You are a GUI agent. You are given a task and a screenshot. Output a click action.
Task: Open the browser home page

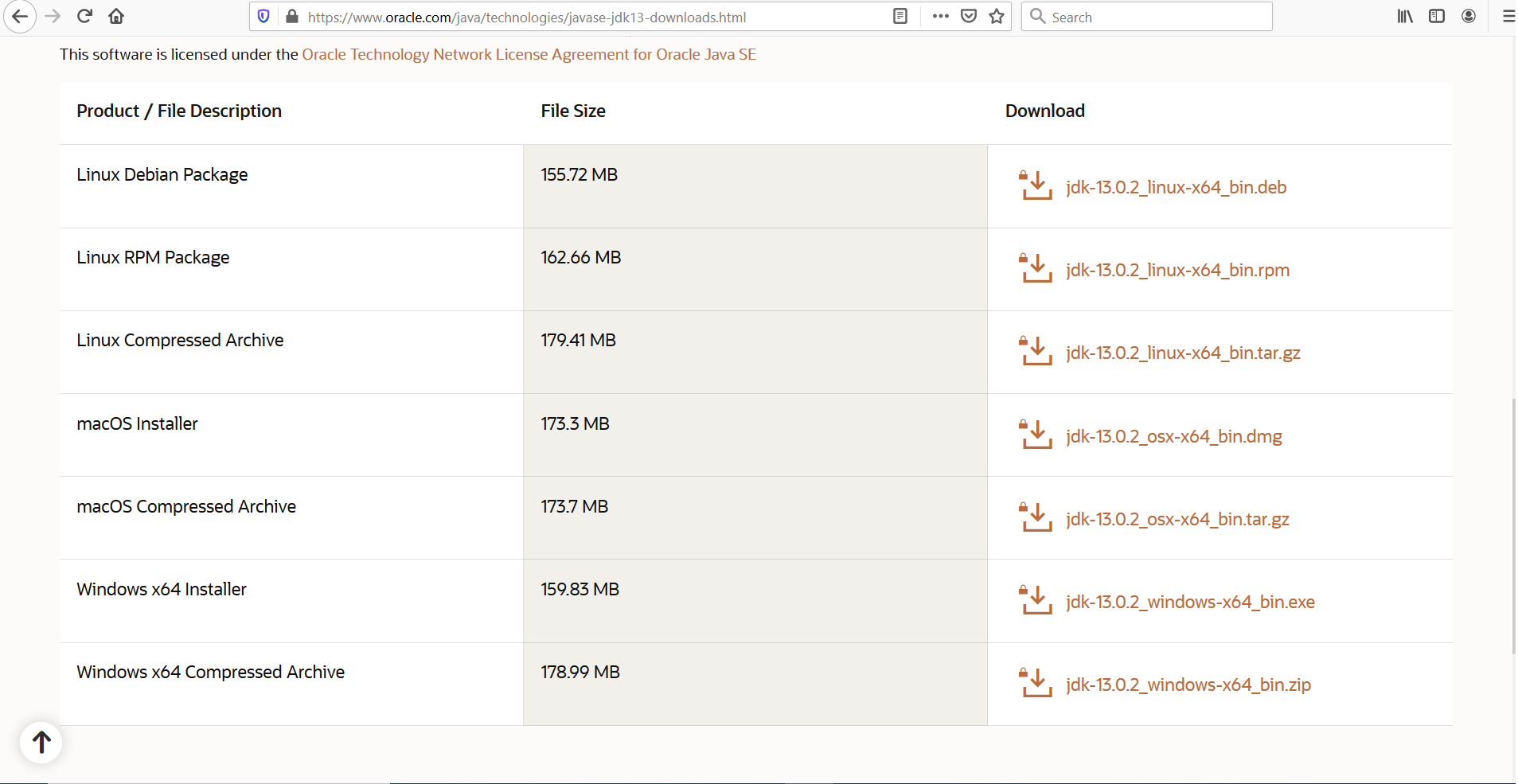(x=116, y=17)
